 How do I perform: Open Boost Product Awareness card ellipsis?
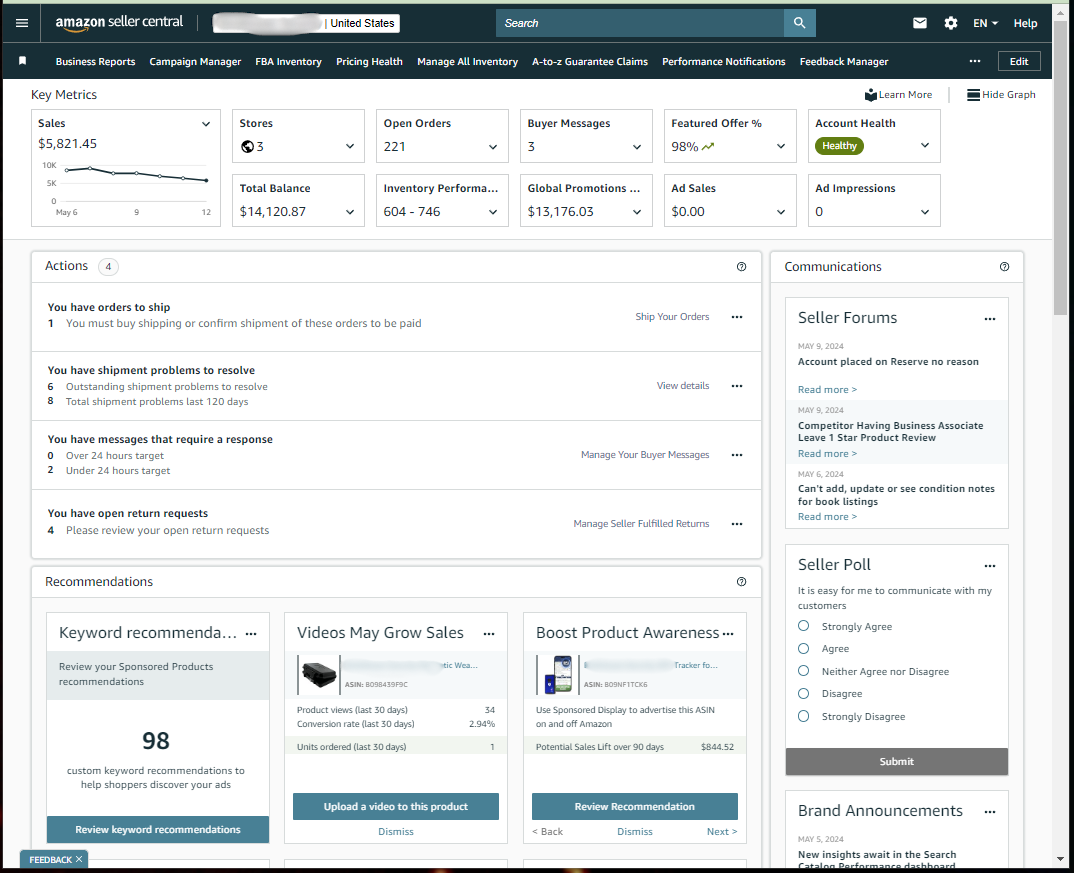728,634
